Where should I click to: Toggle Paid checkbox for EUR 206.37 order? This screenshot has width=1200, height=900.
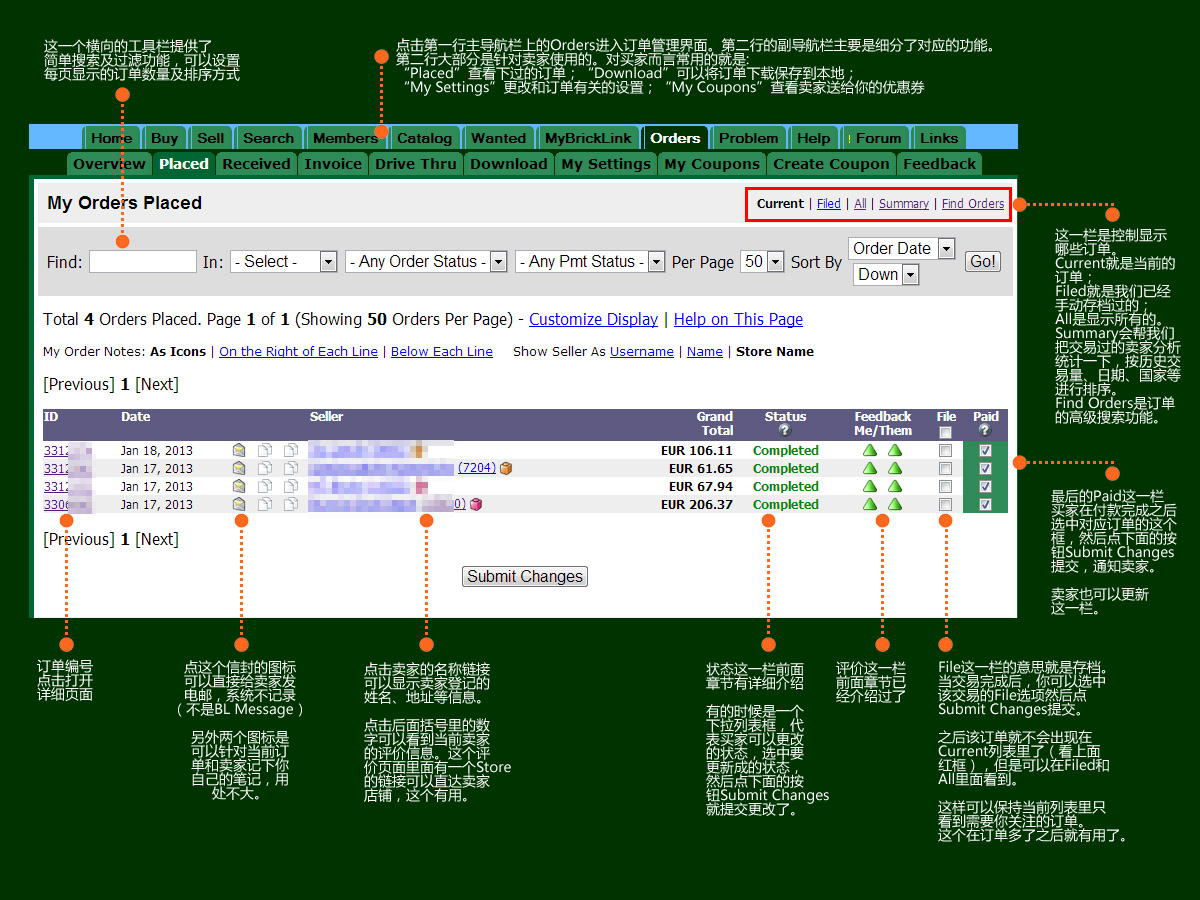[x=985, y=505]
